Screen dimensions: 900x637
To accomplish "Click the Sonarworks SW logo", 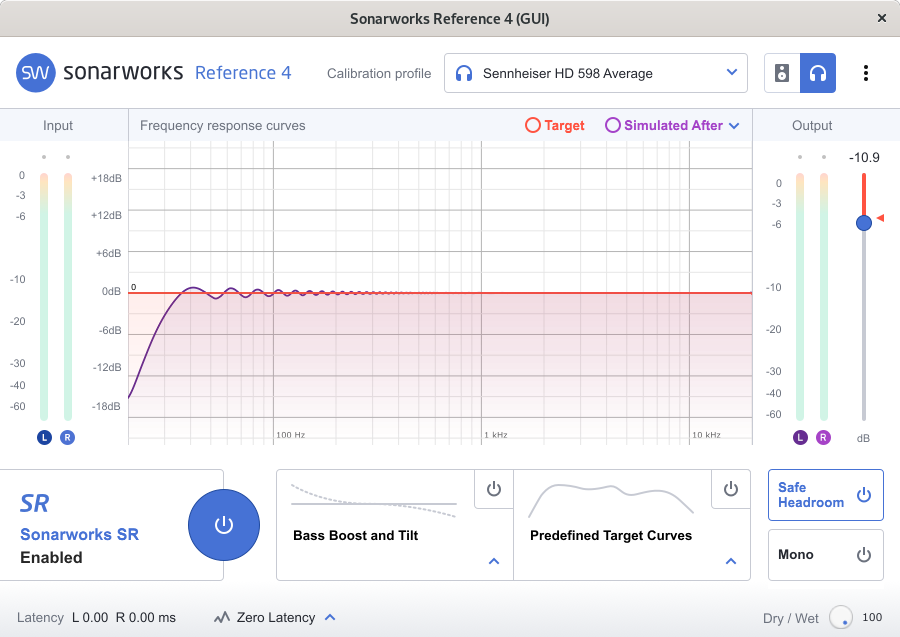I will (x=36, y=73).
